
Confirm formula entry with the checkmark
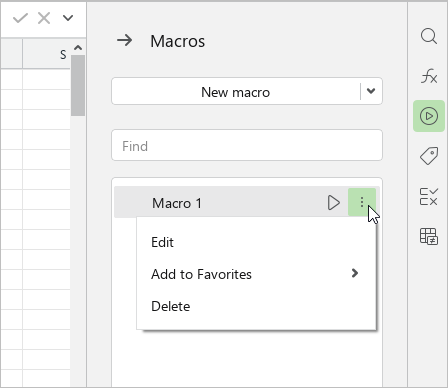coord(20,18)
